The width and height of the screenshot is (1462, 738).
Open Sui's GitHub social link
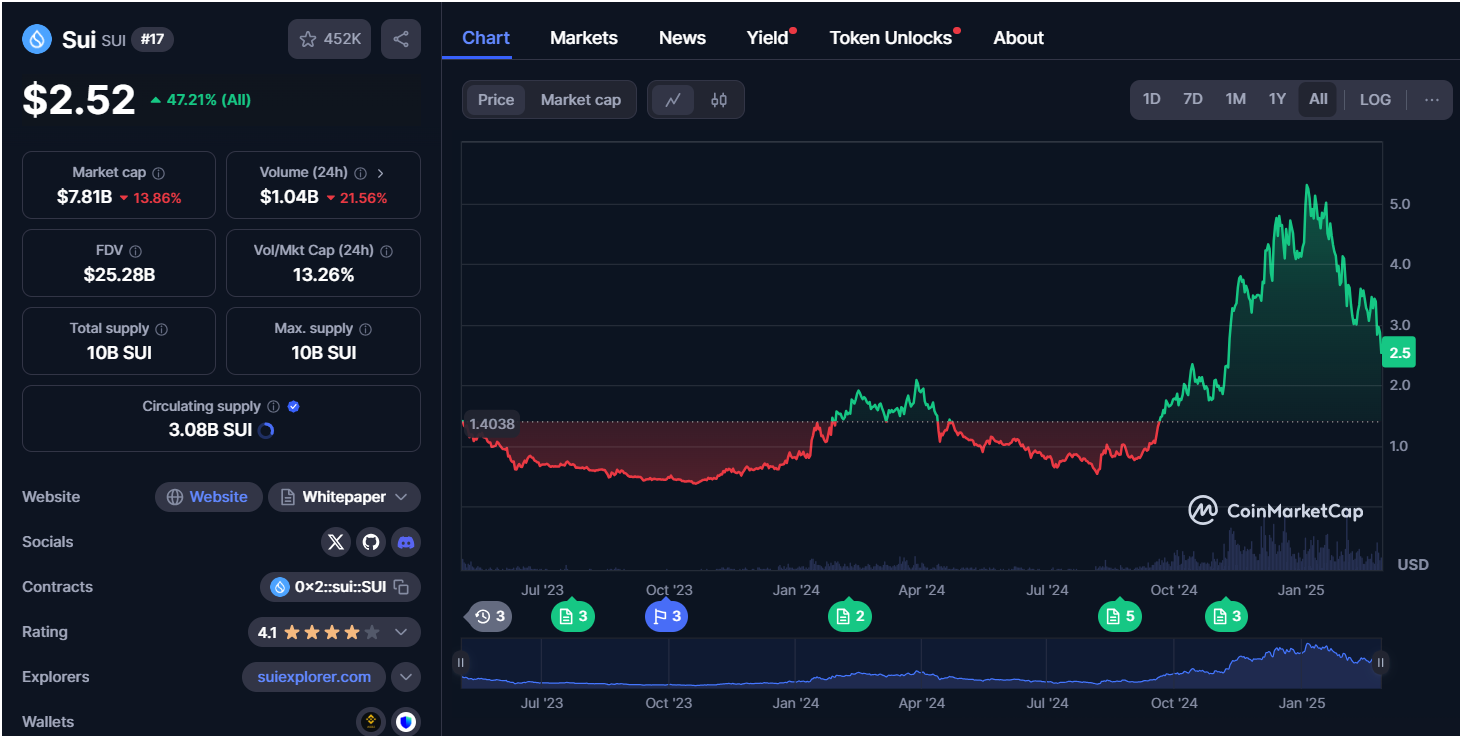click(x=371, y=542)
